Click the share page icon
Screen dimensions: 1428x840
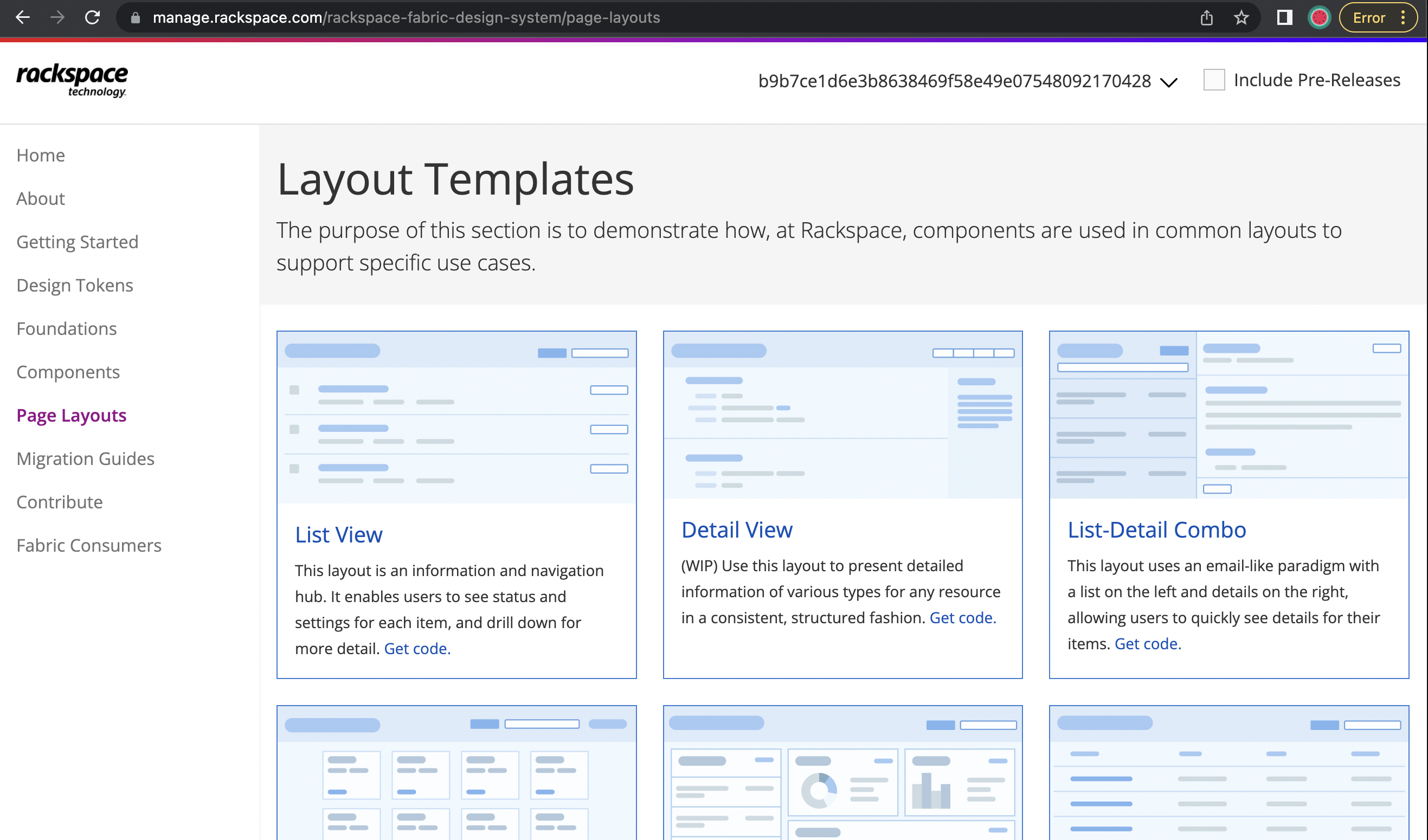coord(1206,17)
